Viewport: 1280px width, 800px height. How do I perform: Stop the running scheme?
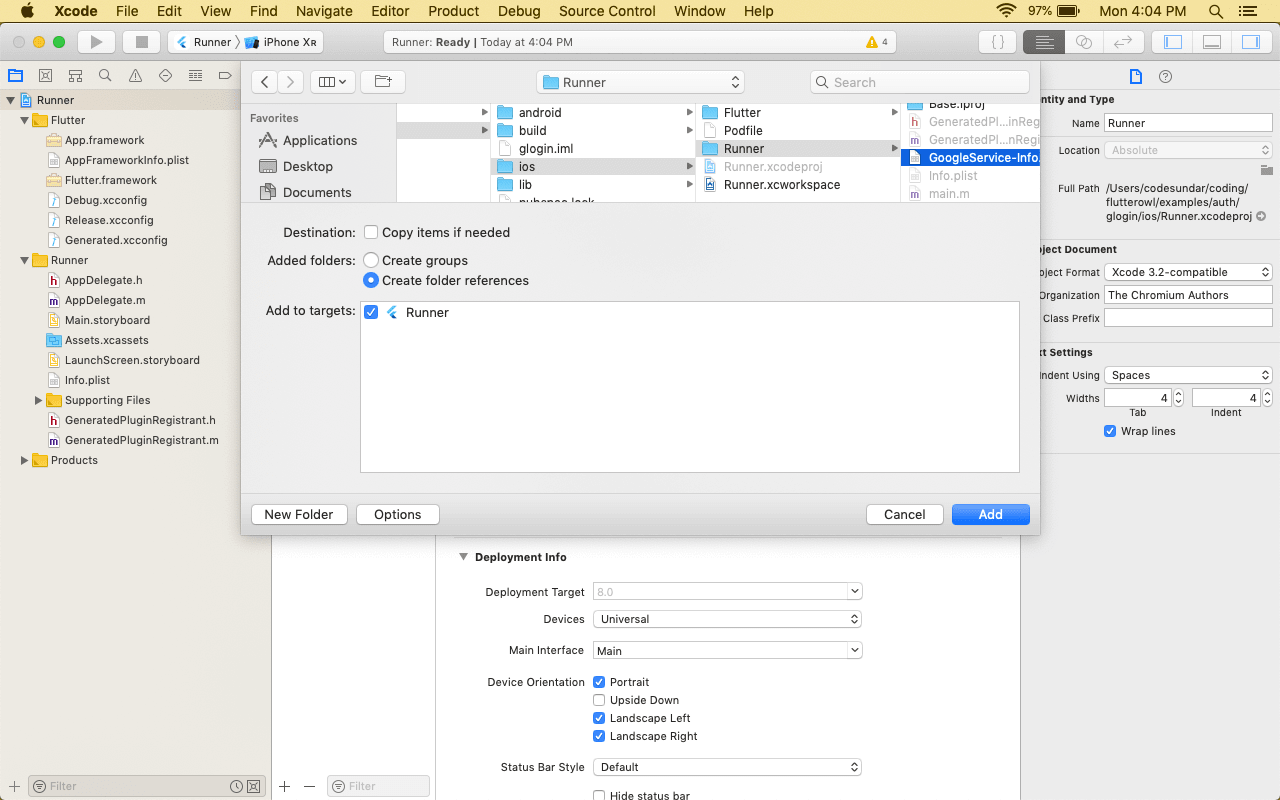coord(141,42)
